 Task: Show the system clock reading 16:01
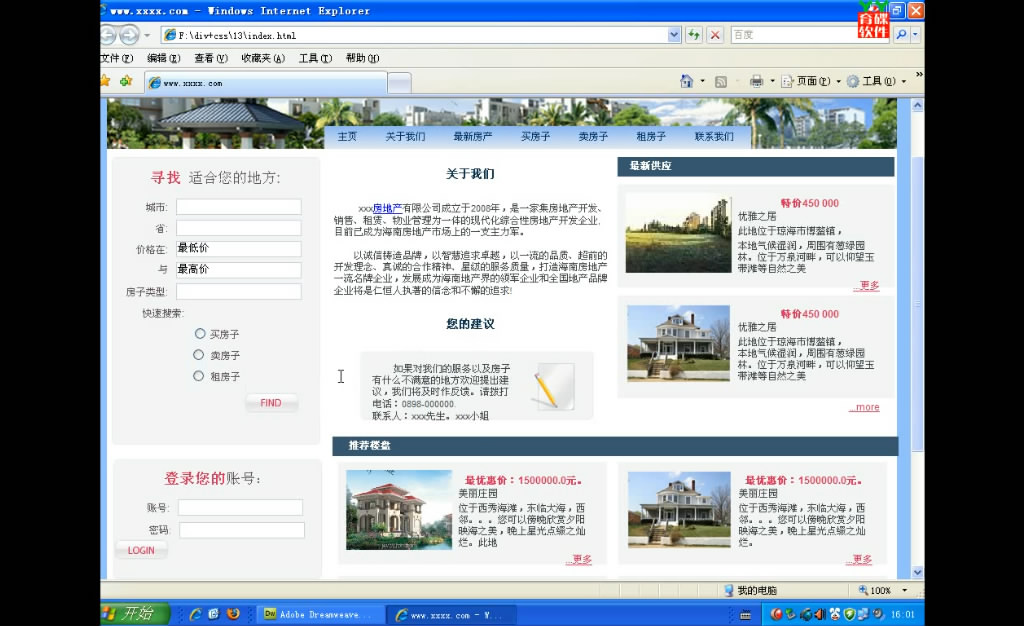point(903,615)
